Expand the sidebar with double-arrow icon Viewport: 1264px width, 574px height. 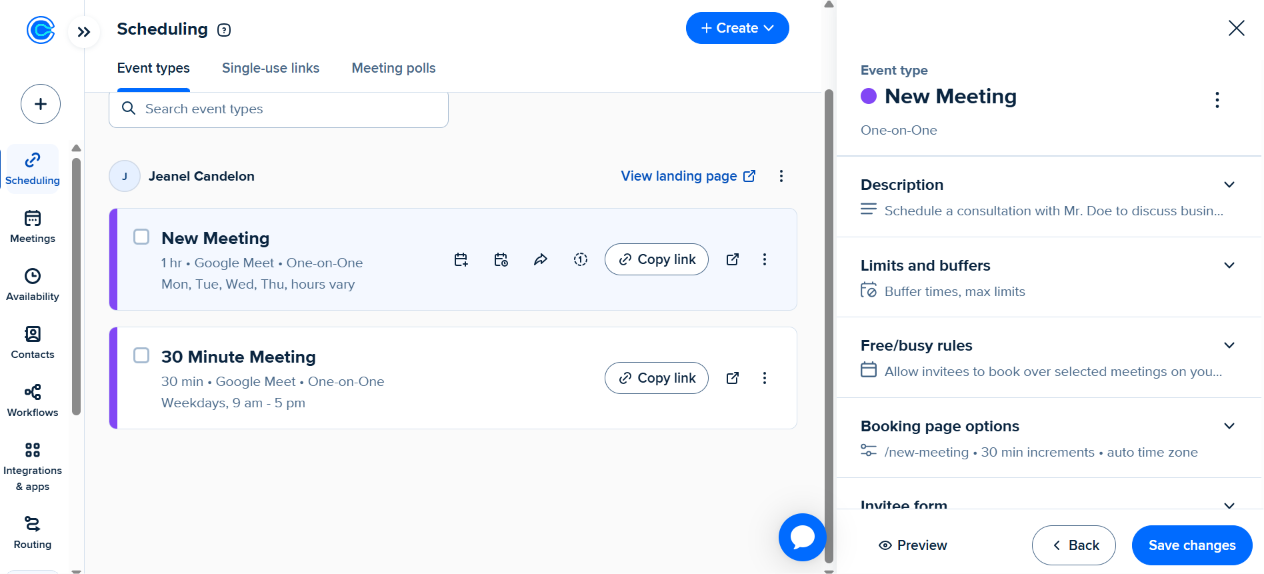(x=84, y=32)
